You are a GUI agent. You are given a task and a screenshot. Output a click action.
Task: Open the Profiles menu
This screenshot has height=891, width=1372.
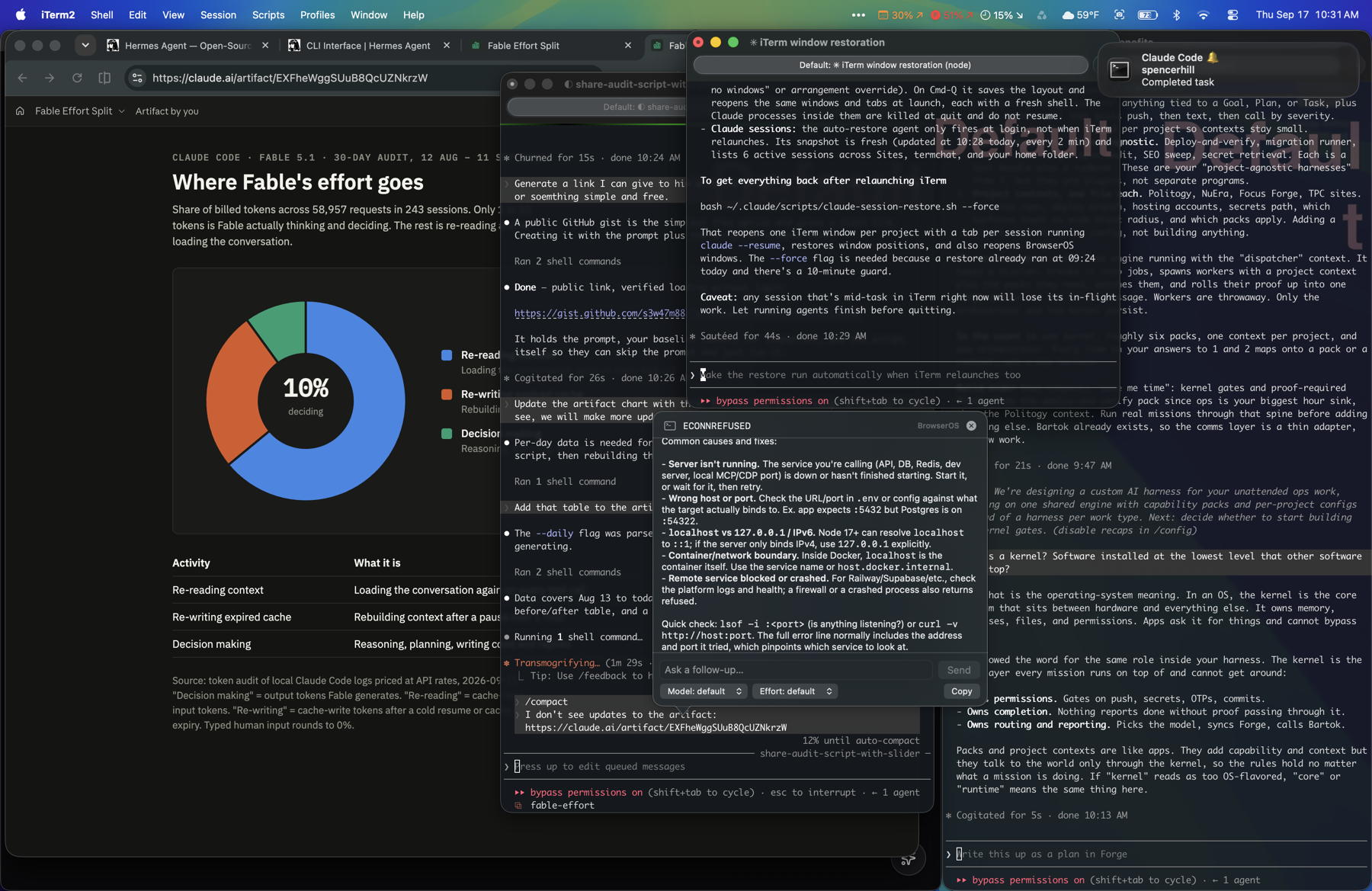pyautogui.click(x=317, y=14)
